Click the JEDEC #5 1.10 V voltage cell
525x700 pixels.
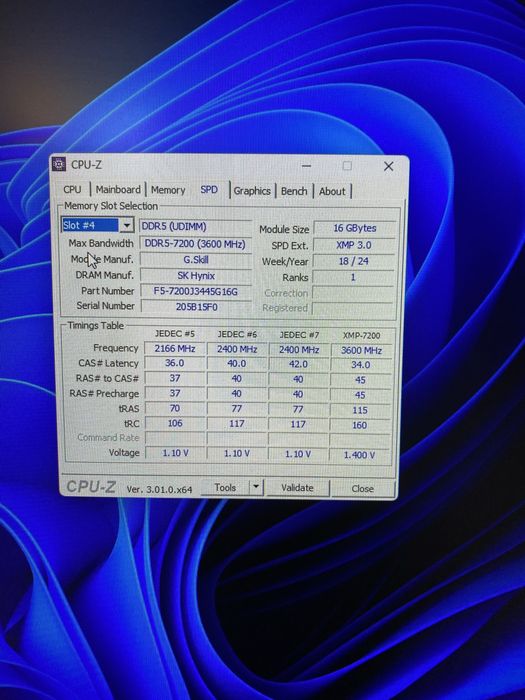click(175, 453)
